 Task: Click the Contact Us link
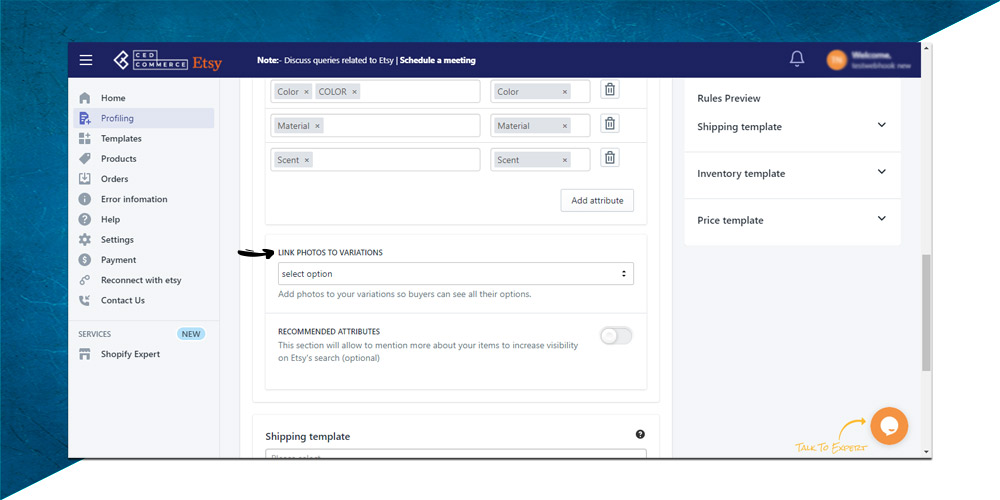(x=122, y=300)
